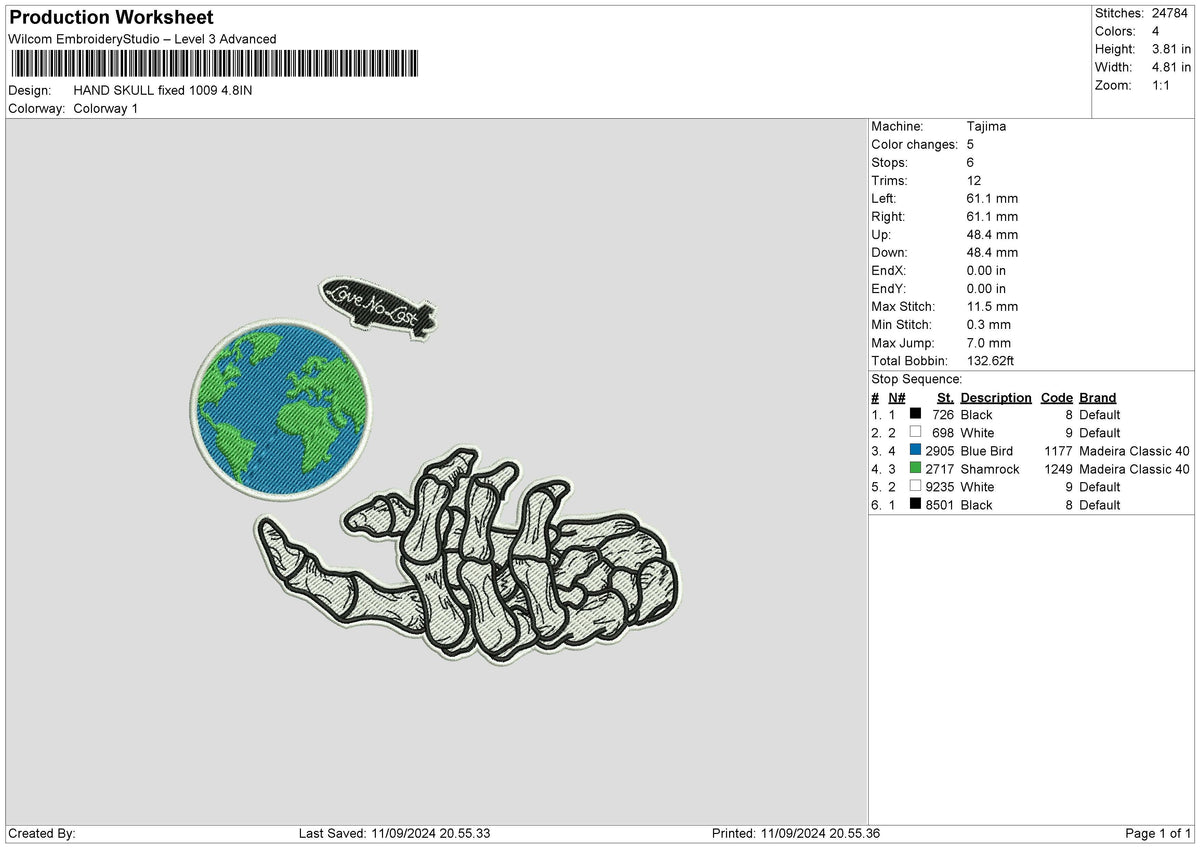Select the Colorway 1 label
Viewport: 1200px width, 848px height.
tap(105, 109)
